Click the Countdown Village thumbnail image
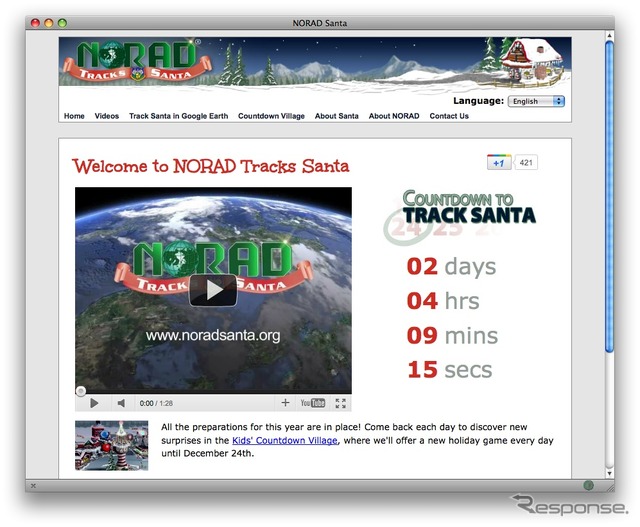Viewport: 640px width, 527px height. (x=111, y=445)
